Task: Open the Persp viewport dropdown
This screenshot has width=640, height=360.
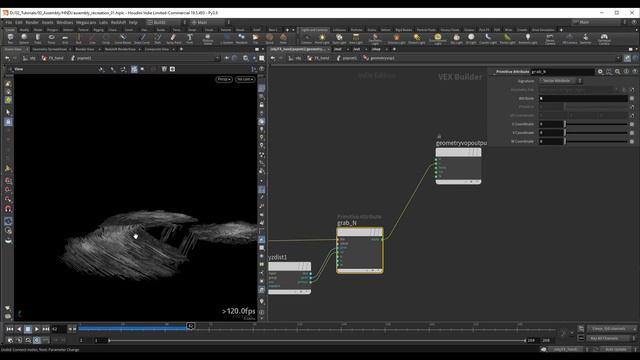Action: click(x=224, y=79)
